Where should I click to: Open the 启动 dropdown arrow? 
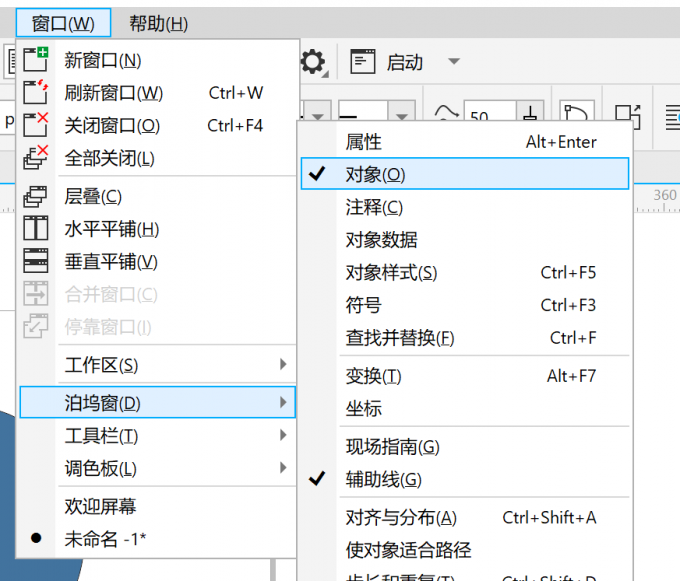click(454, 61)
